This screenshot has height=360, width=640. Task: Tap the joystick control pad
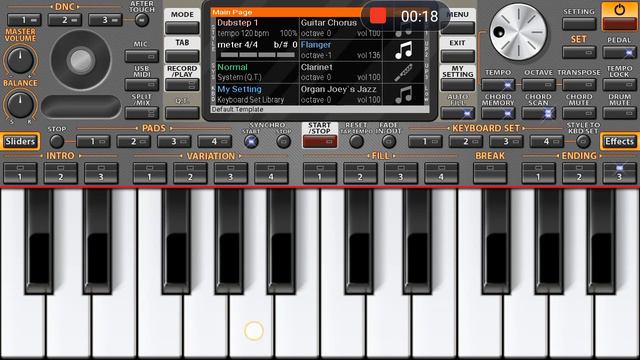(x=80, y=60)
